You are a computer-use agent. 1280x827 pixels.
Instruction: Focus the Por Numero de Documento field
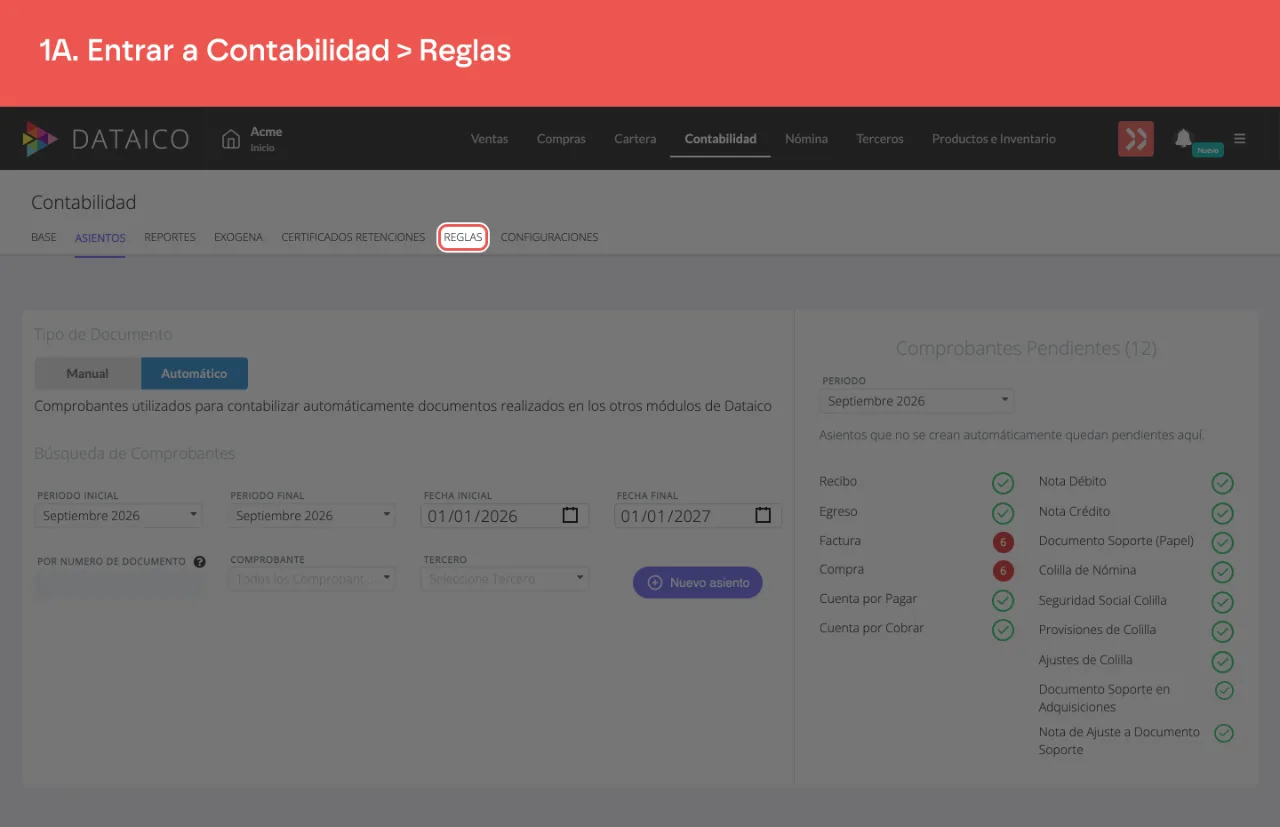121,584
